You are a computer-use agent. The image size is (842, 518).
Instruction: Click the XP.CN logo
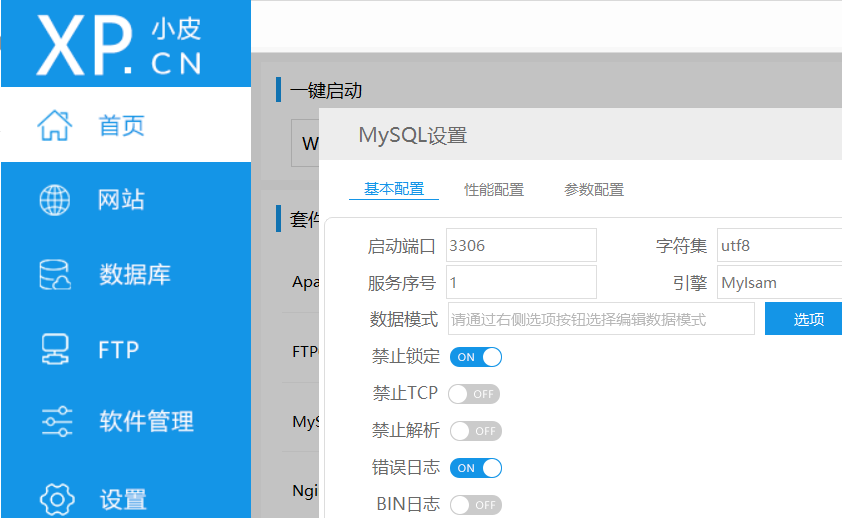coord(119,45)
